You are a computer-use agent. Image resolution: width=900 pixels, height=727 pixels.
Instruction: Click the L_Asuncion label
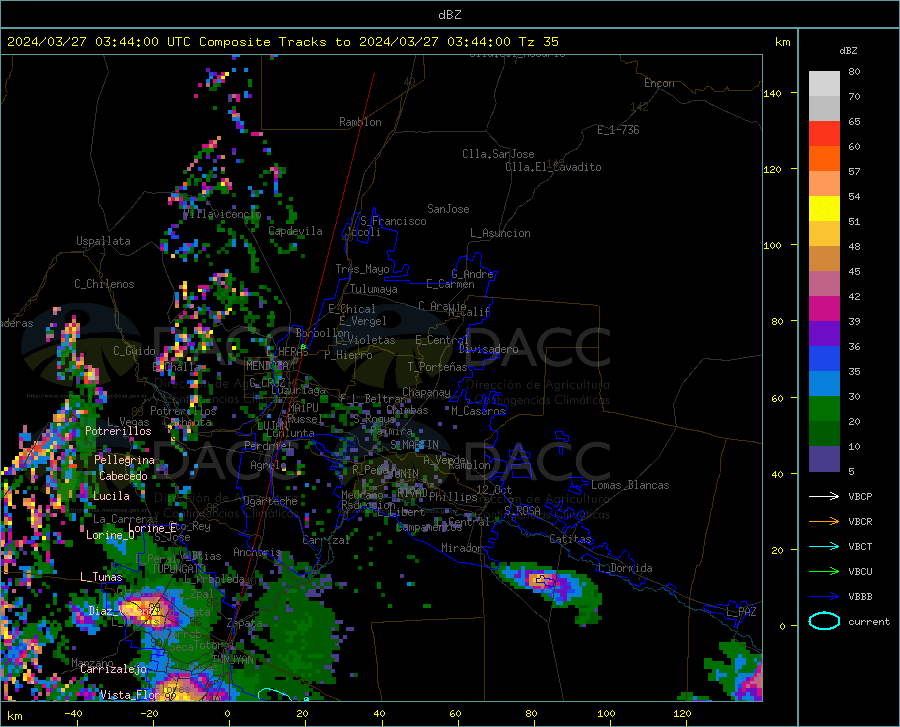(500, 233)
